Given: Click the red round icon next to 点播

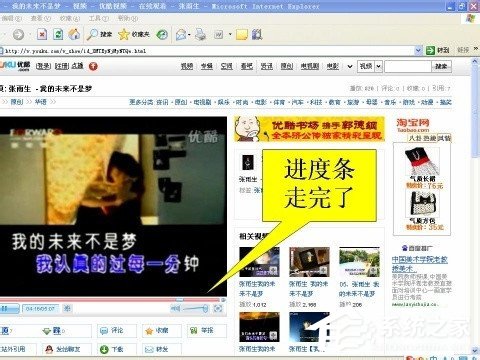Looking at the screenshot, I should click(x=93, y=66).
